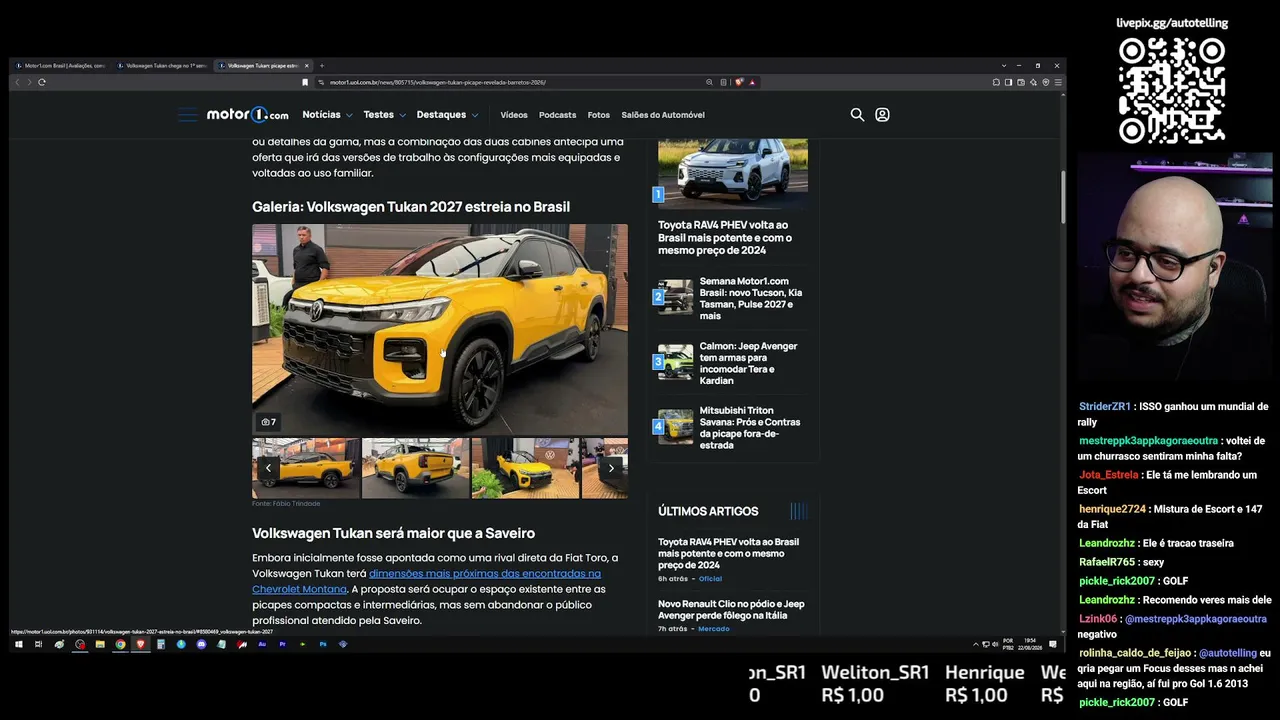Open the browser tab list dropdown
Screen dimensions: 1280x720
pos(1004,66)
